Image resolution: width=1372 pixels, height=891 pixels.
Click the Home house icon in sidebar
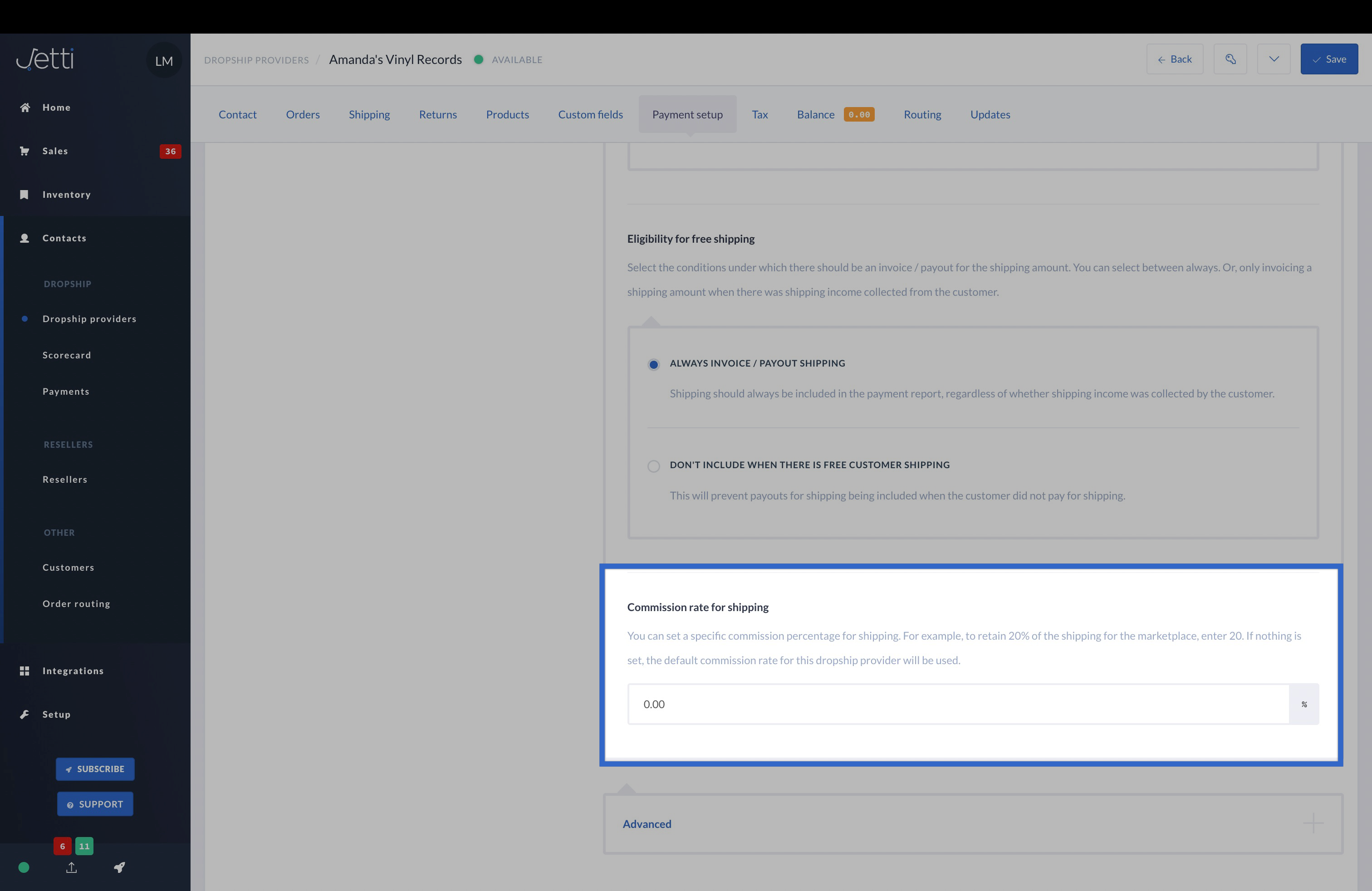[x=25, y=107]
